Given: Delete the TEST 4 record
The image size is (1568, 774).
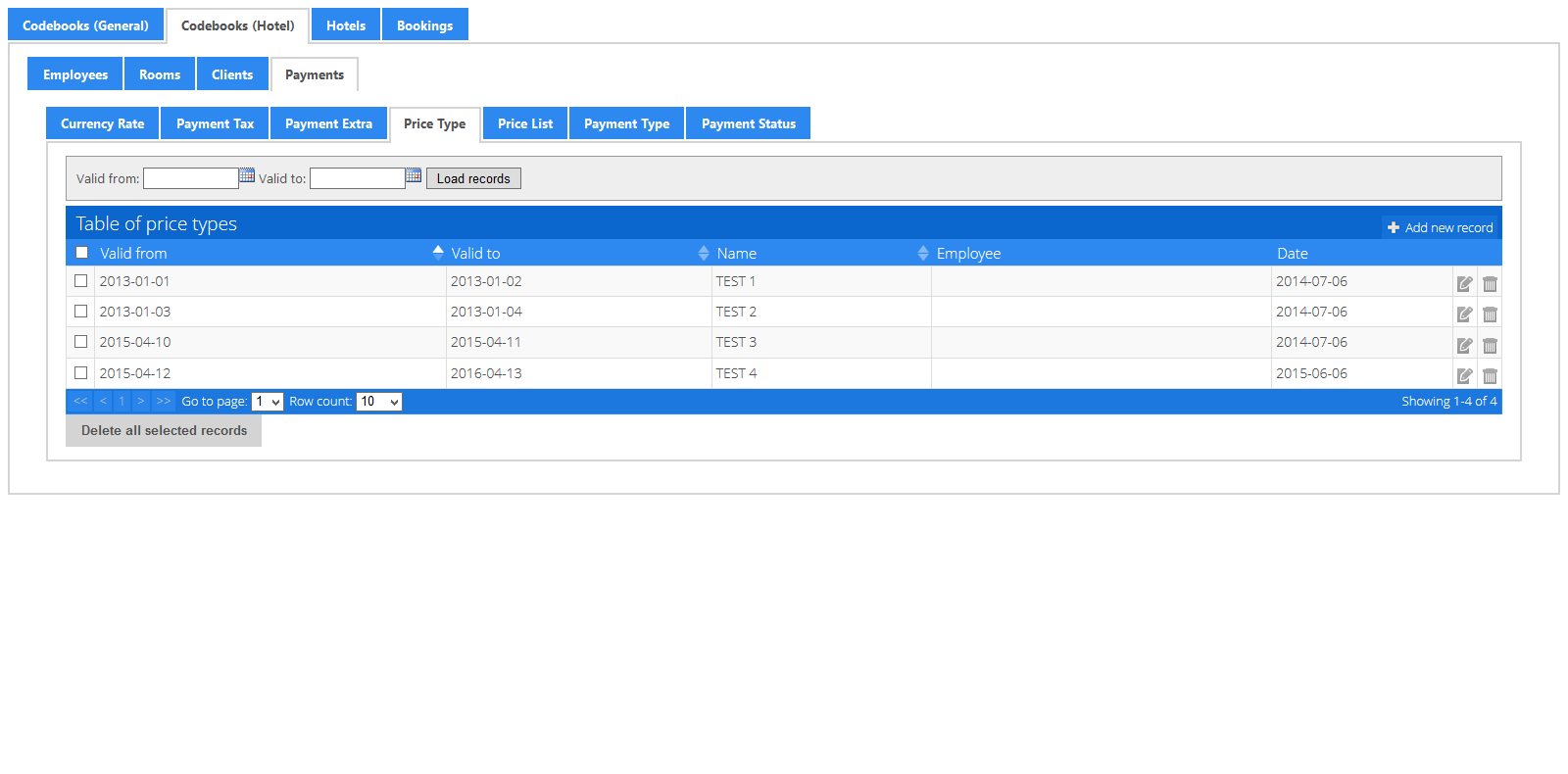Looking at the screenshot, I should (x=1490, y=376).
